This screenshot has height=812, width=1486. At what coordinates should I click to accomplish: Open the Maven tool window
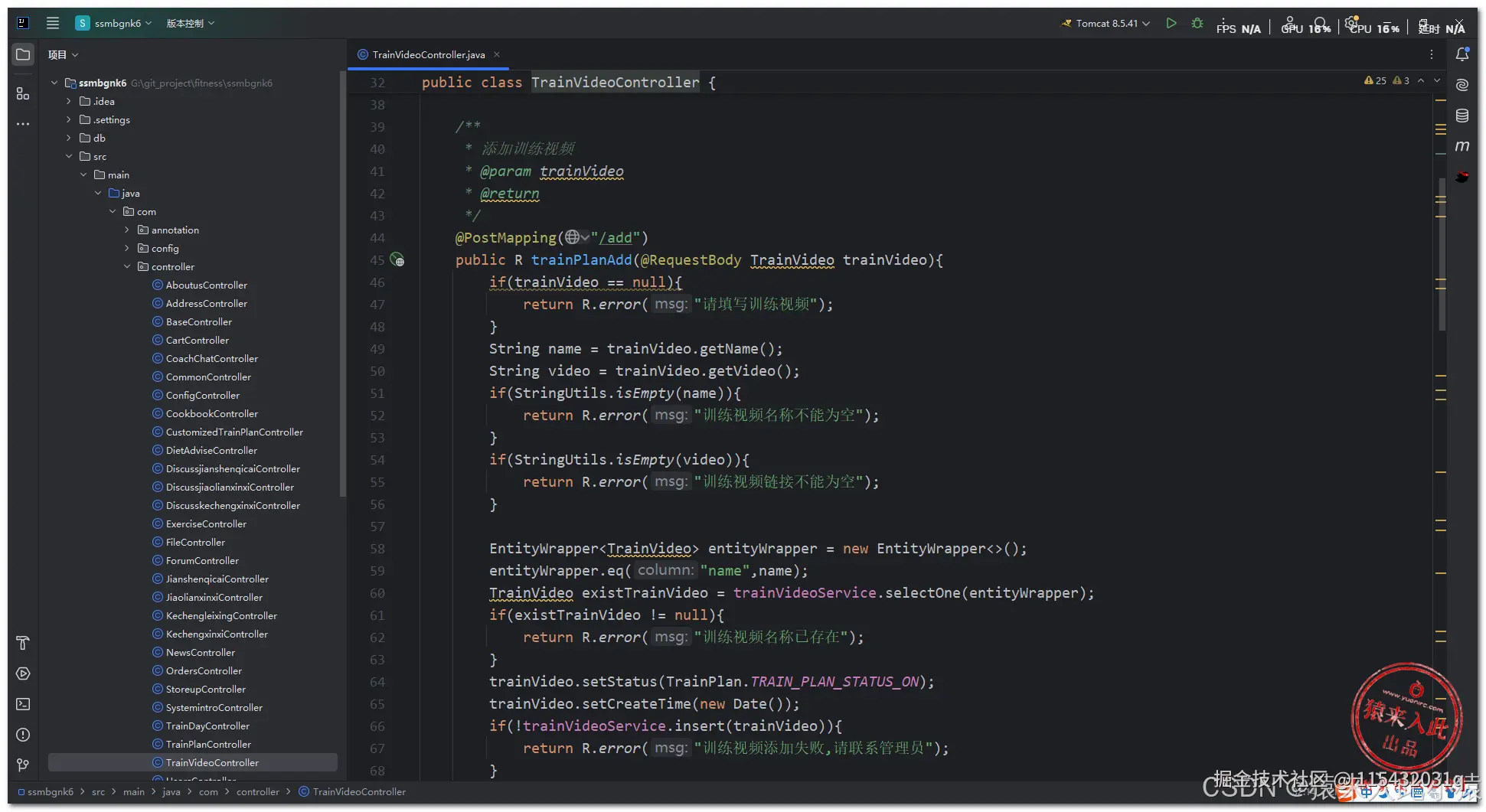(x=1462, y=145)
